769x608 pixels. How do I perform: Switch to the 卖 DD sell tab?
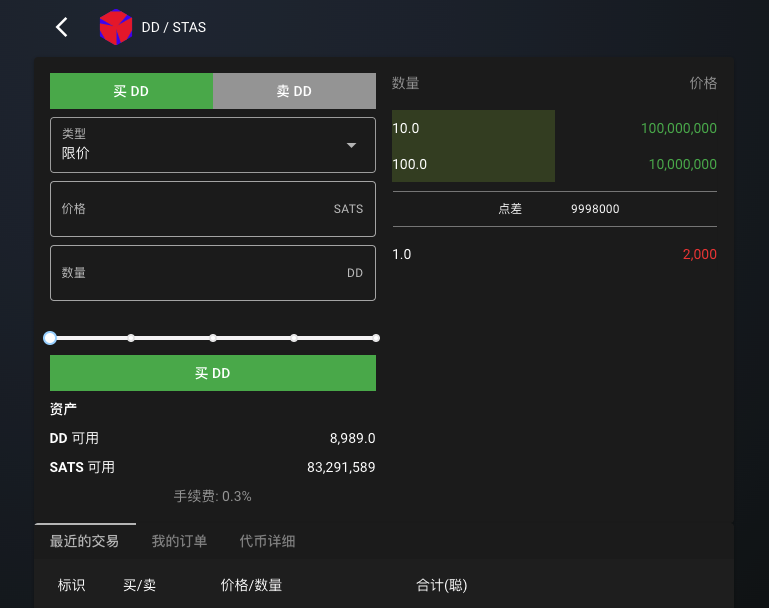tap(294, 91)
